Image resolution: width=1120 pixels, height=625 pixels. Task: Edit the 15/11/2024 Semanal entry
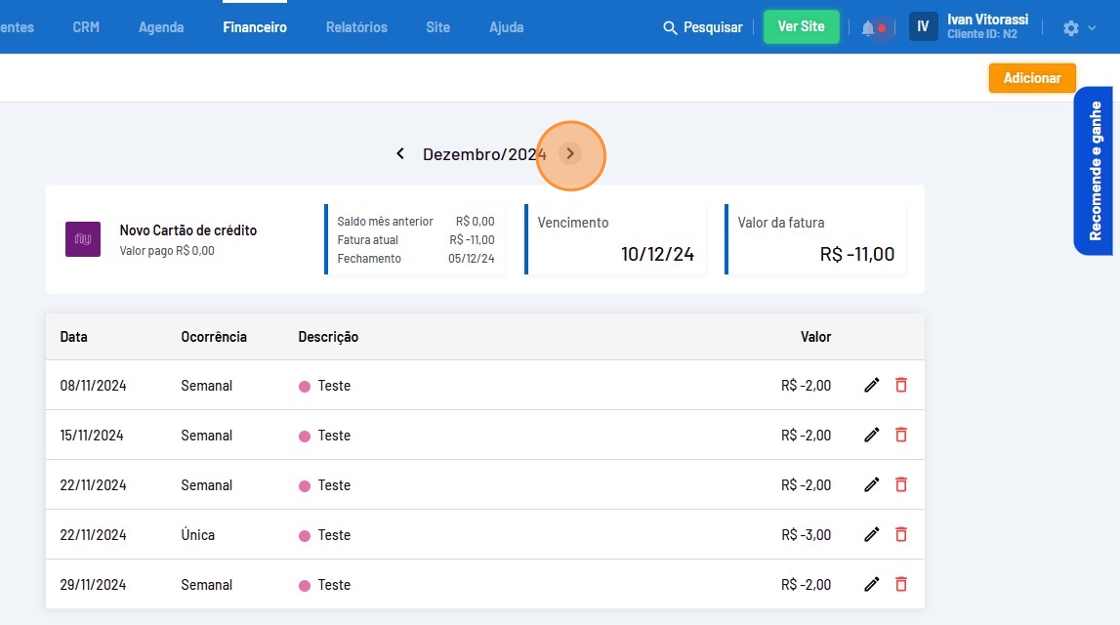[x=871, y=435]
